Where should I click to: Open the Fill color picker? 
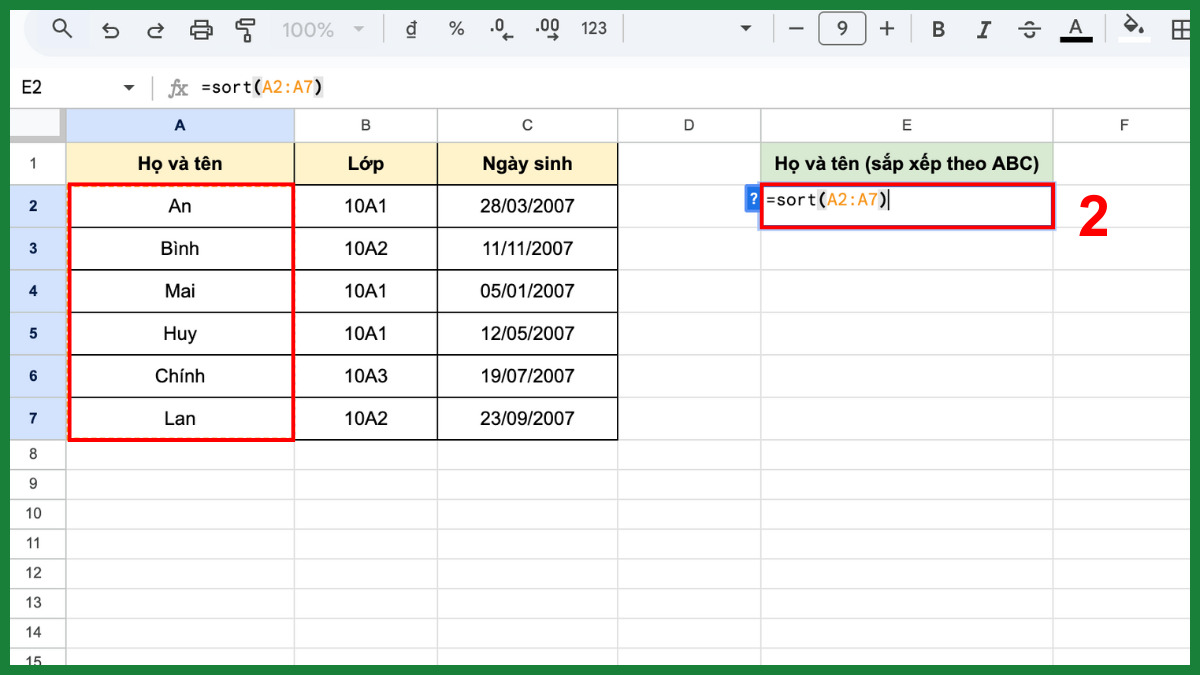coord(1133,29)
